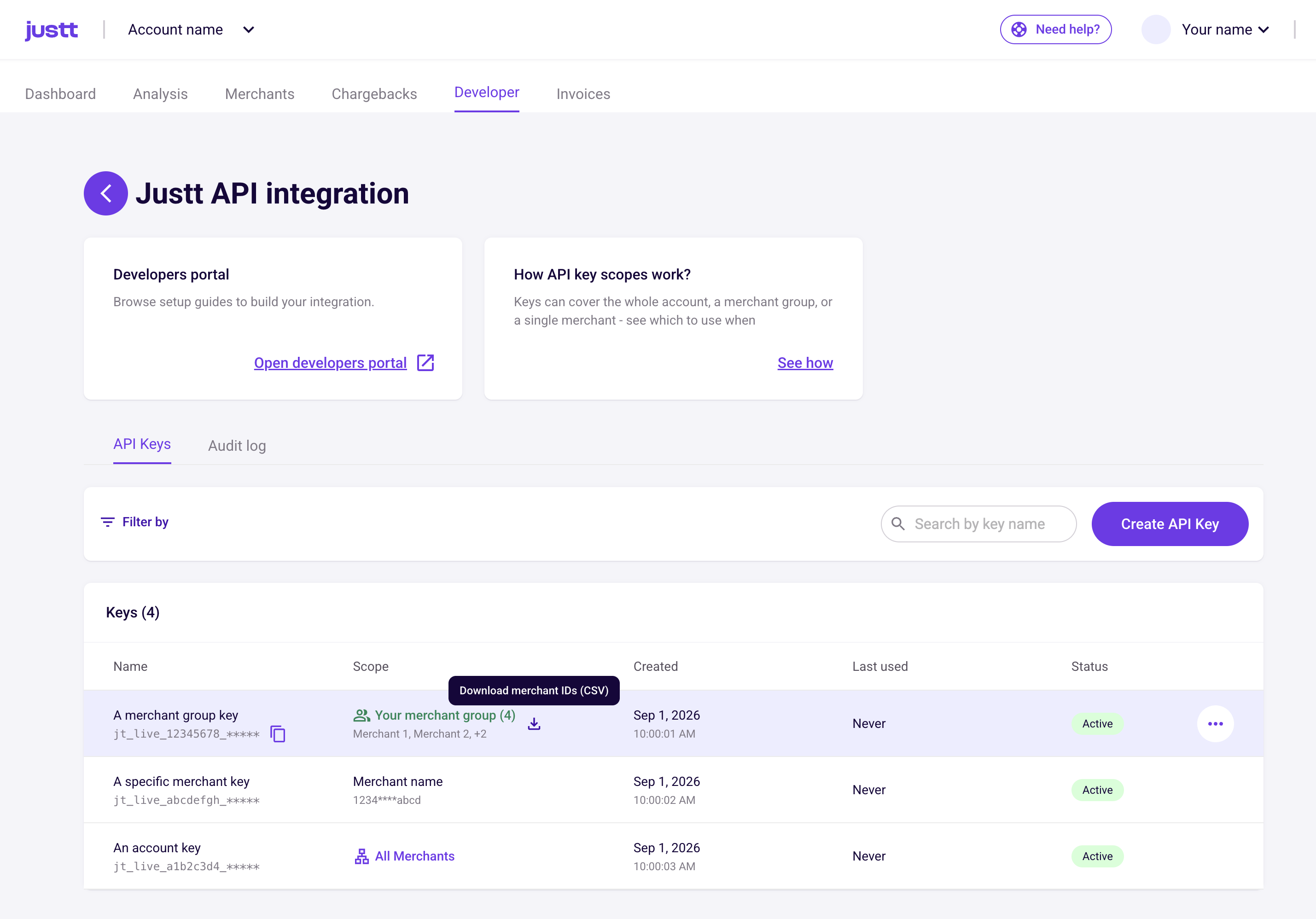Select the Invoices navigation tab
This screenshot has width=1316, height=919.
click(583, 94)
